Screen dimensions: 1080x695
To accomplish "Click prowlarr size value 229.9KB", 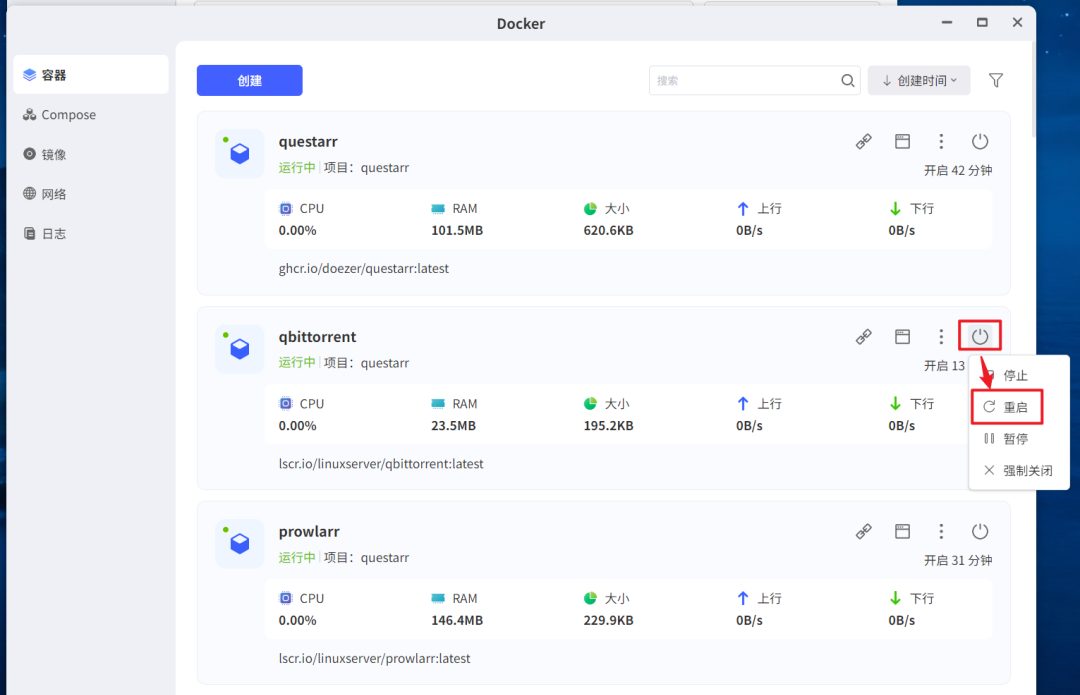I will 608,620.
